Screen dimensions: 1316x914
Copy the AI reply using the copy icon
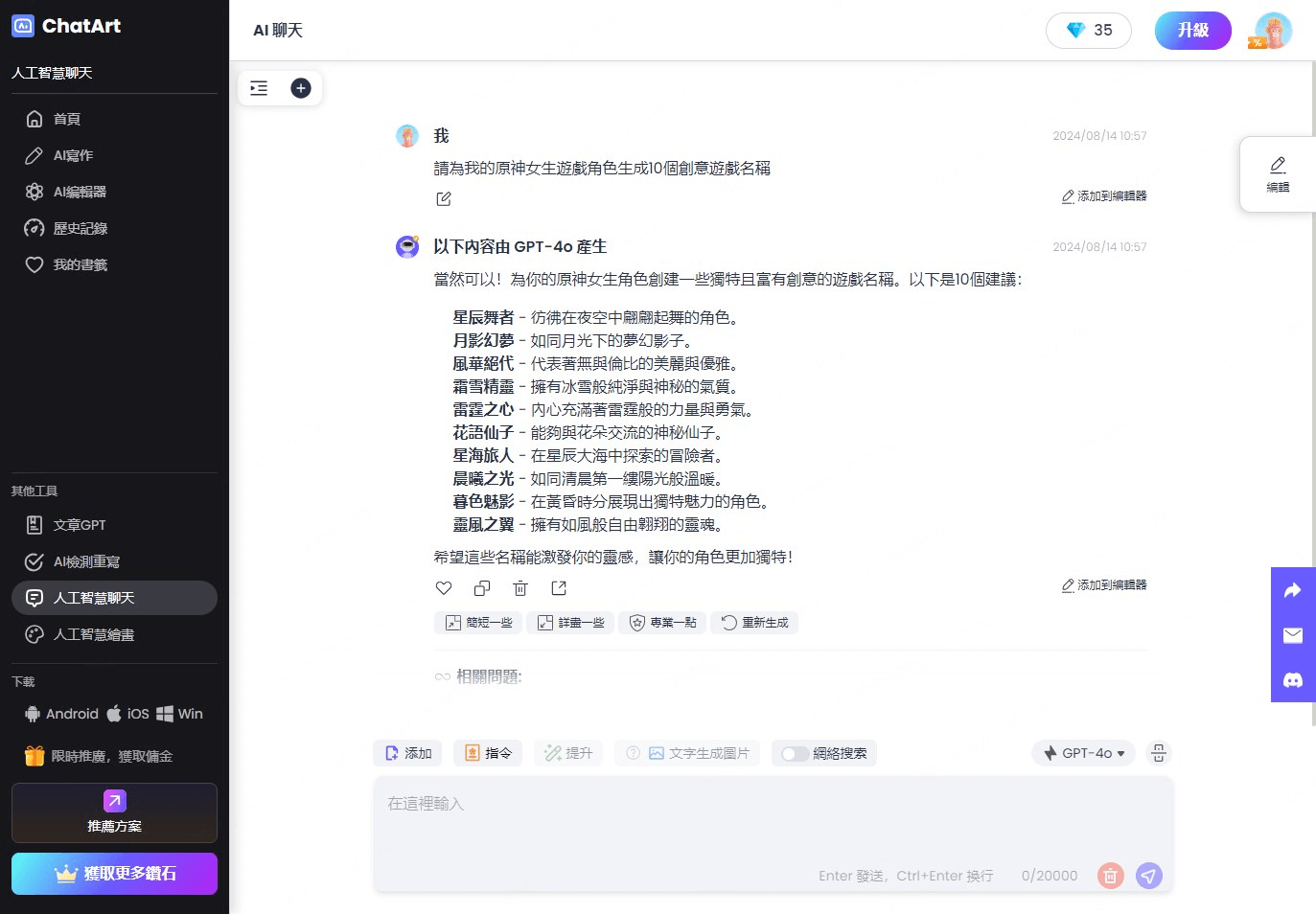pos(481,587)
